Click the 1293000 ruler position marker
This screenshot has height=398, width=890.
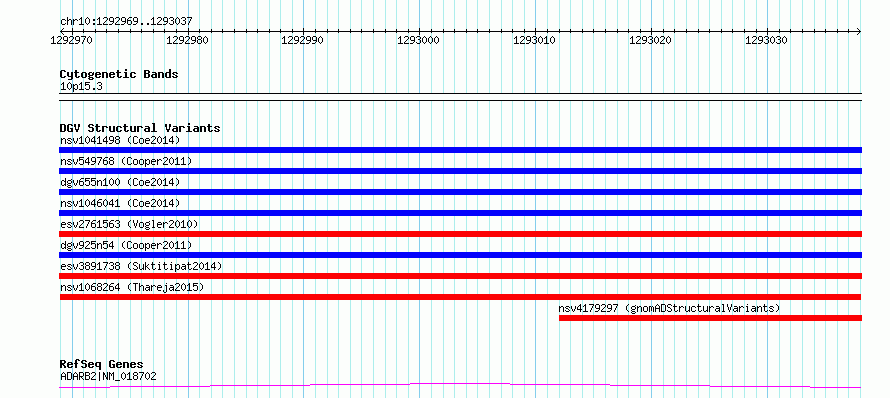419,40
